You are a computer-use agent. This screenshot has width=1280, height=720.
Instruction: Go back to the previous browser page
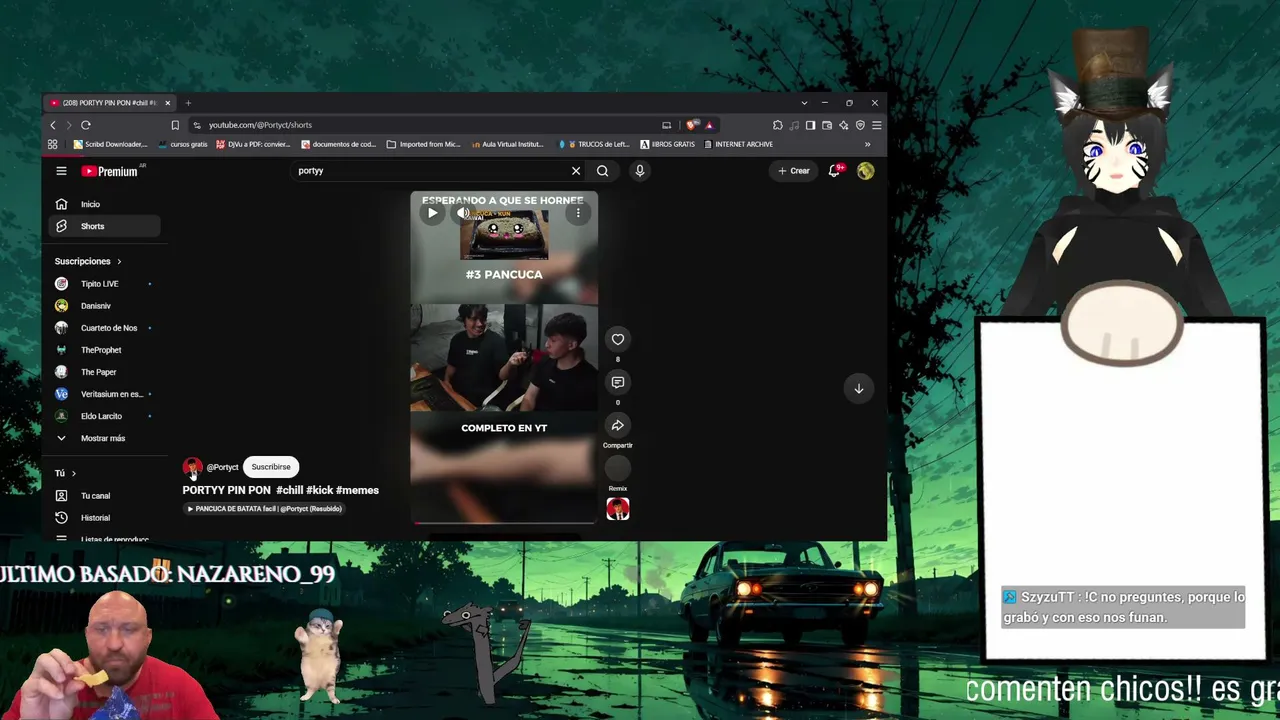pyautogui.click(x=53, y=125)
